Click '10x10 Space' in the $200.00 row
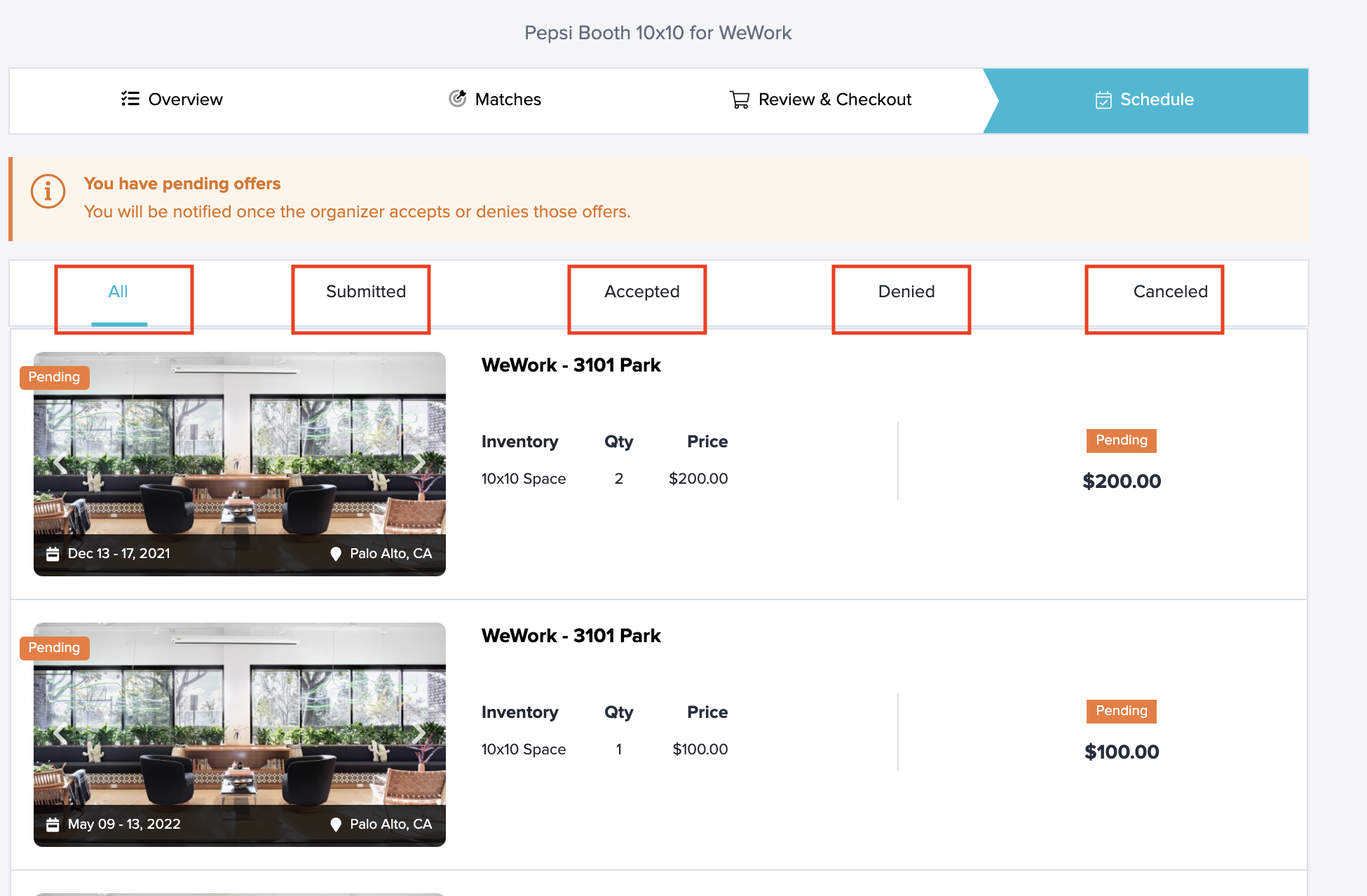 pyautogui.click(x=524, y=479)
